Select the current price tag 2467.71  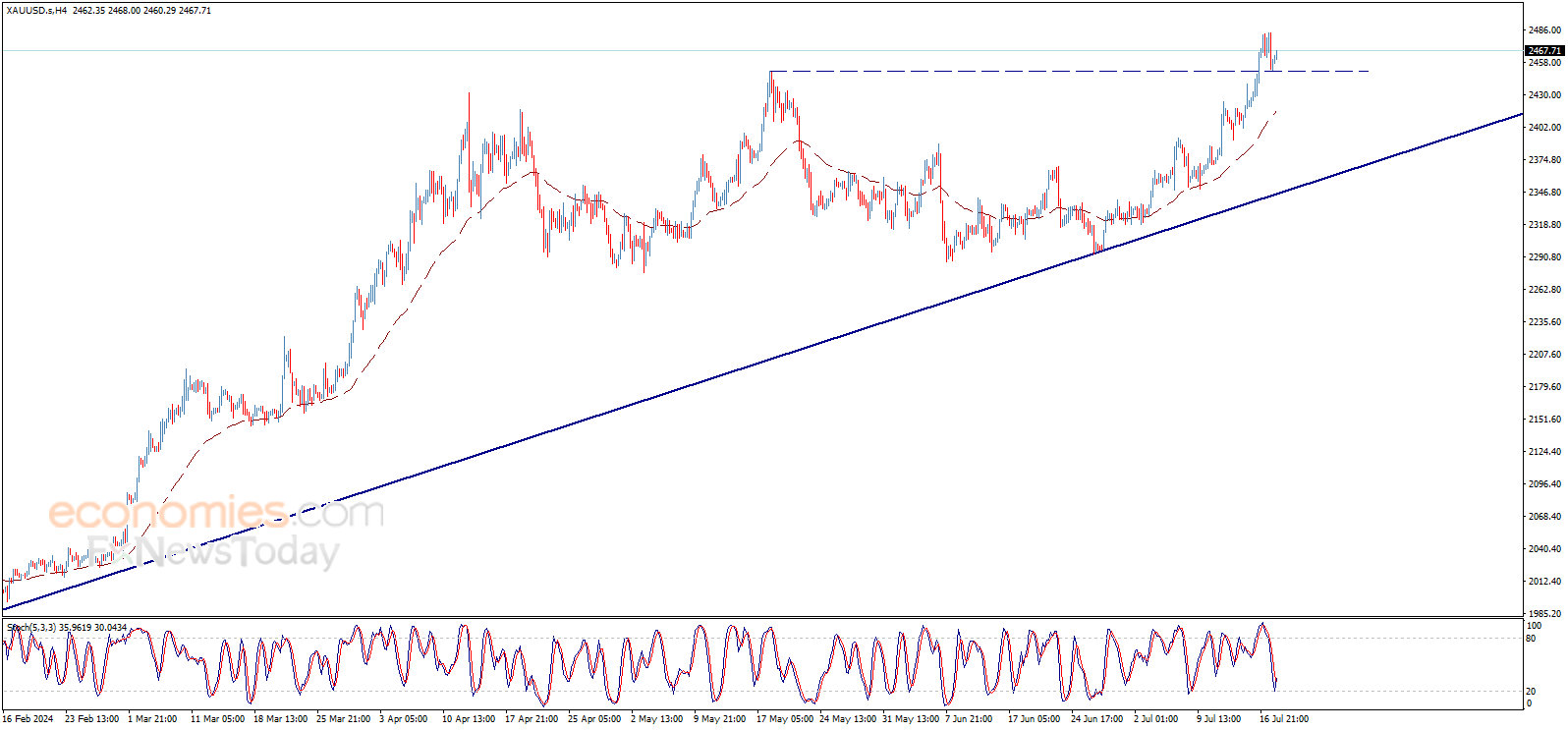(x=1543, y=50)
